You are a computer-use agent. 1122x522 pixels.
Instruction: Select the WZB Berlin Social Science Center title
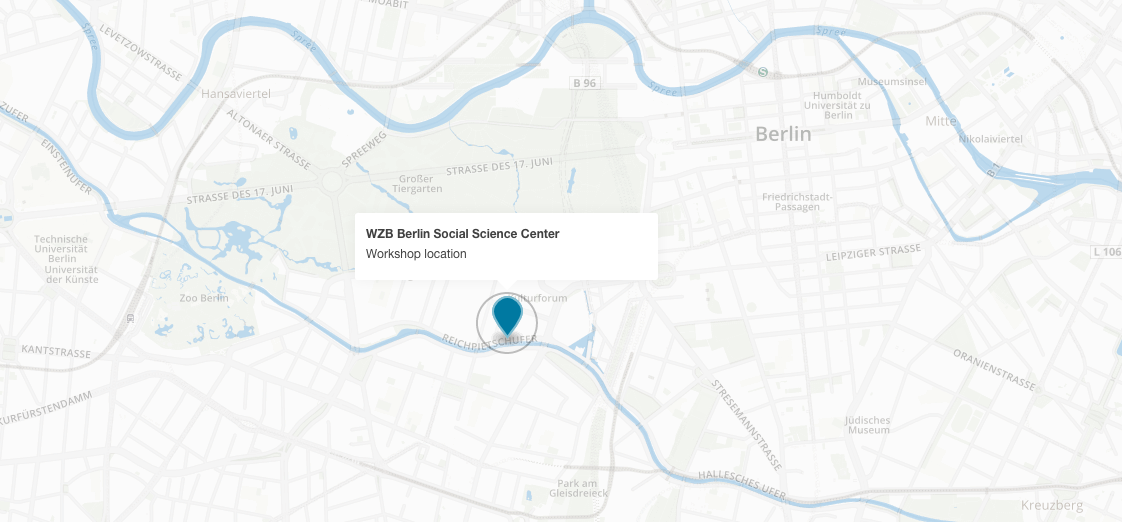coord(462,233)
